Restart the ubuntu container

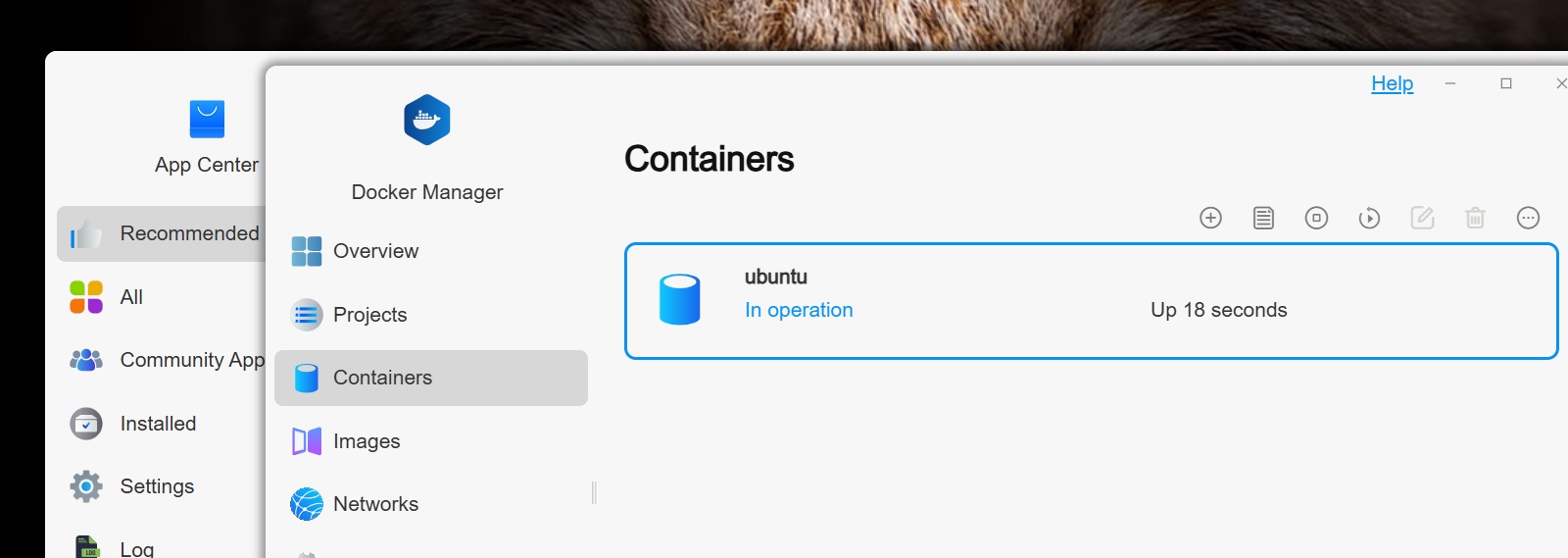pos(1369,218)
